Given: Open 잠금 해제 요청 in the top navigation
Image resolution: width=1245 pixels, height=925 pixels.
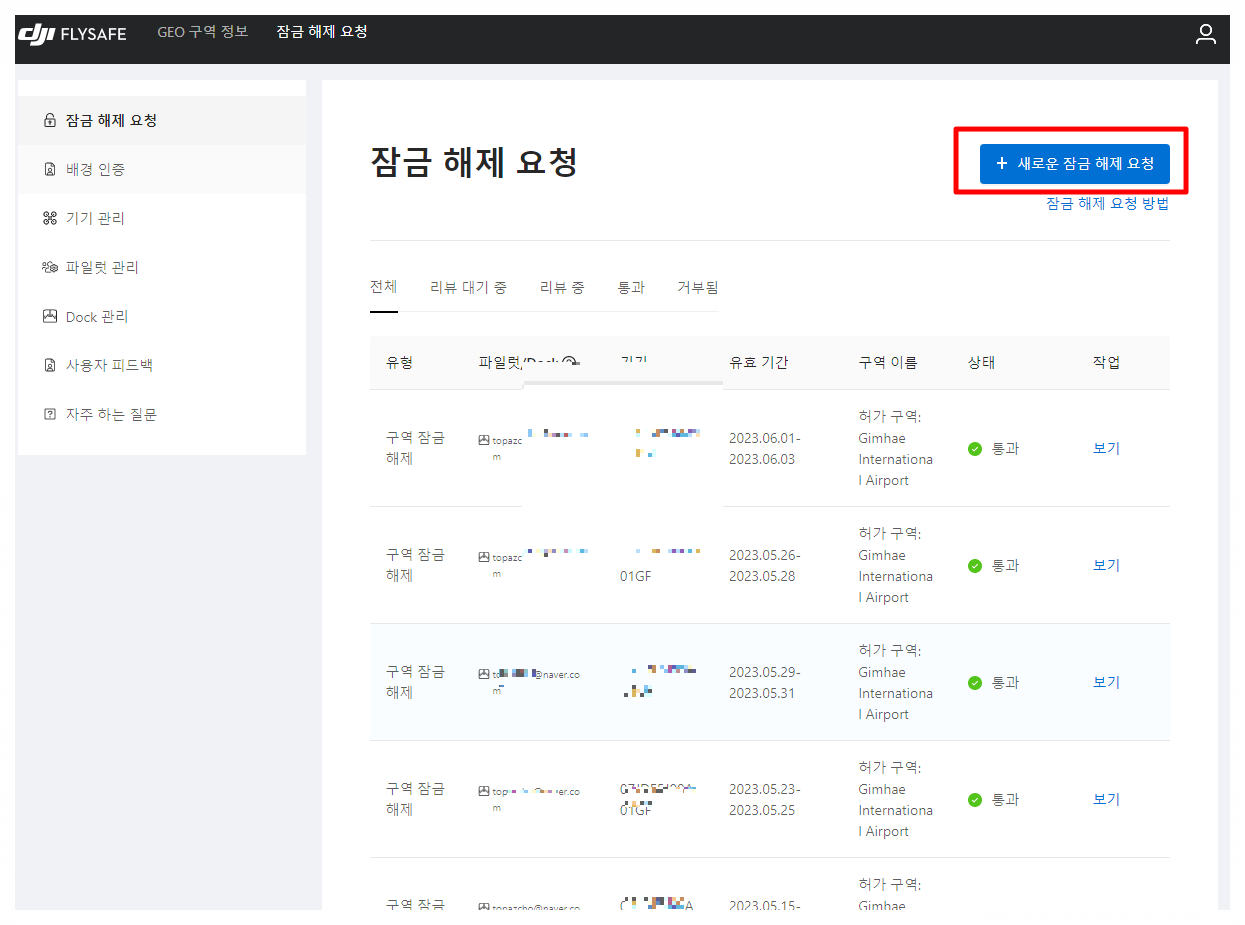Looking at the screenshot, I should click(322, 32).
